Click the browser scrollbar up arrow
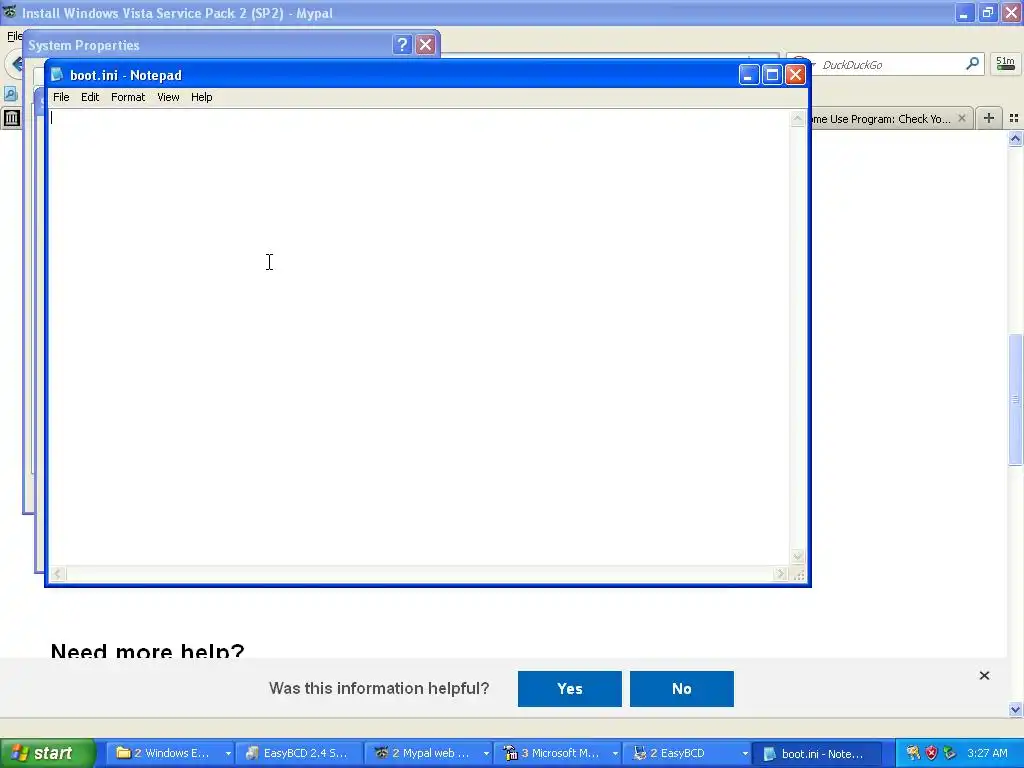The image size is (1024, 768). pos(1015,138)
